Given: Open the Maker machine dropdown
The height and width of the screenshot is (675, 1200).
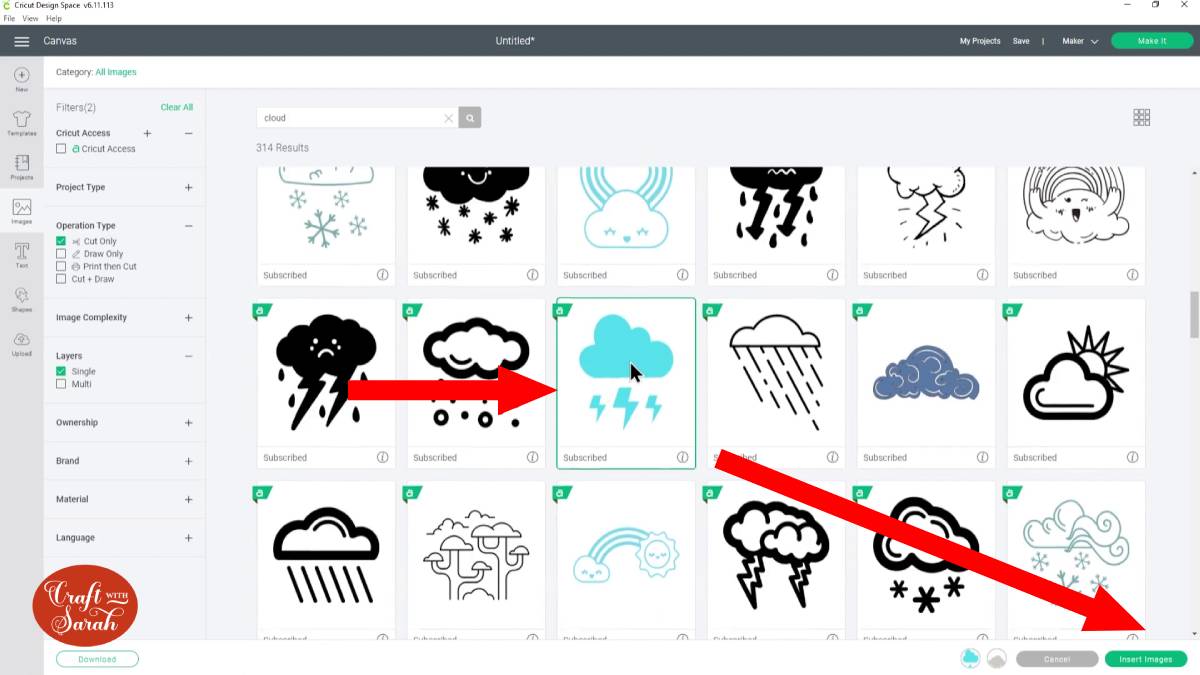Looking at the screenshot, I should pos(1080,41).
